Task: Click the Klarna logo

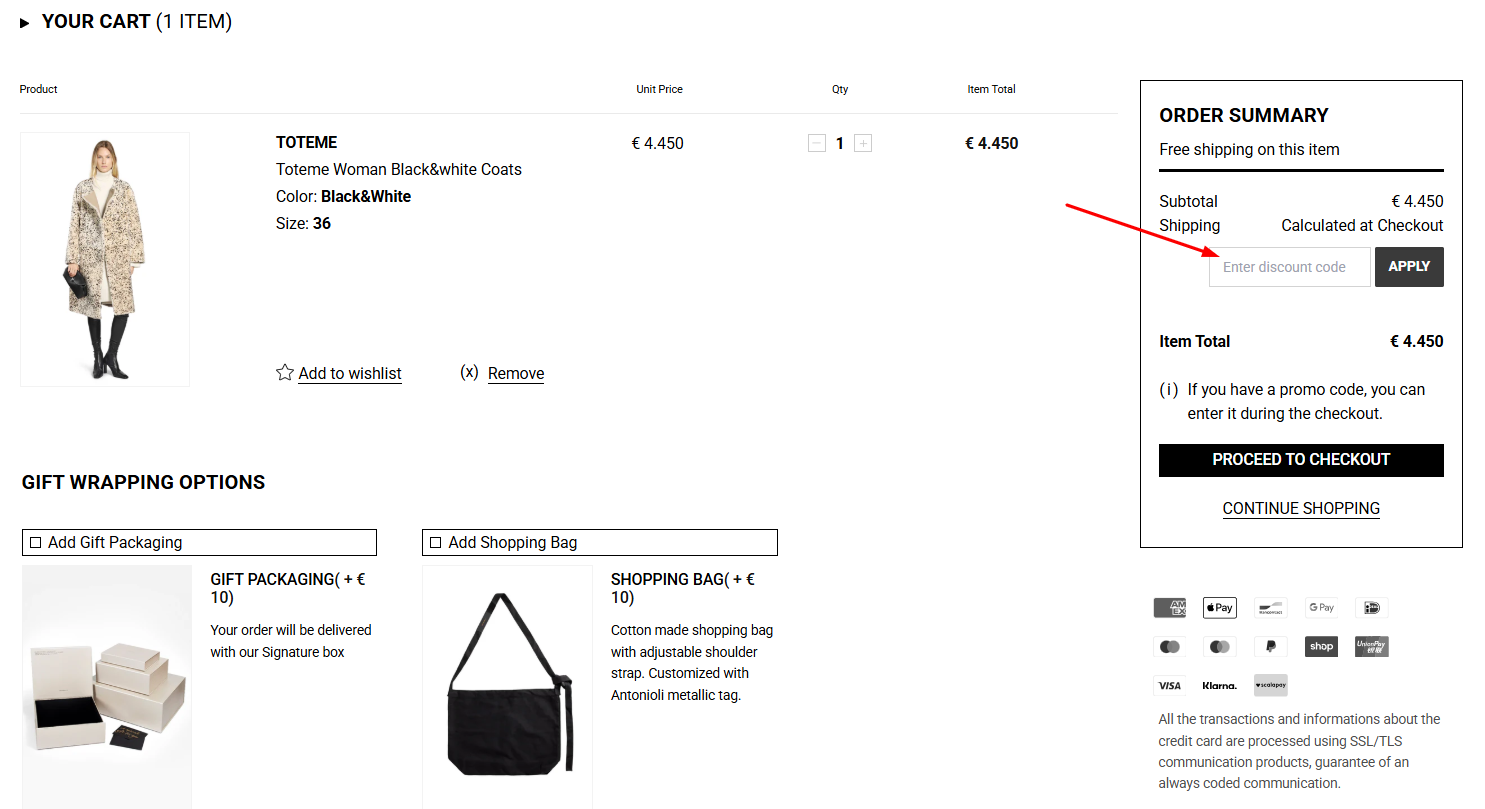Action: click(1219, 686)
